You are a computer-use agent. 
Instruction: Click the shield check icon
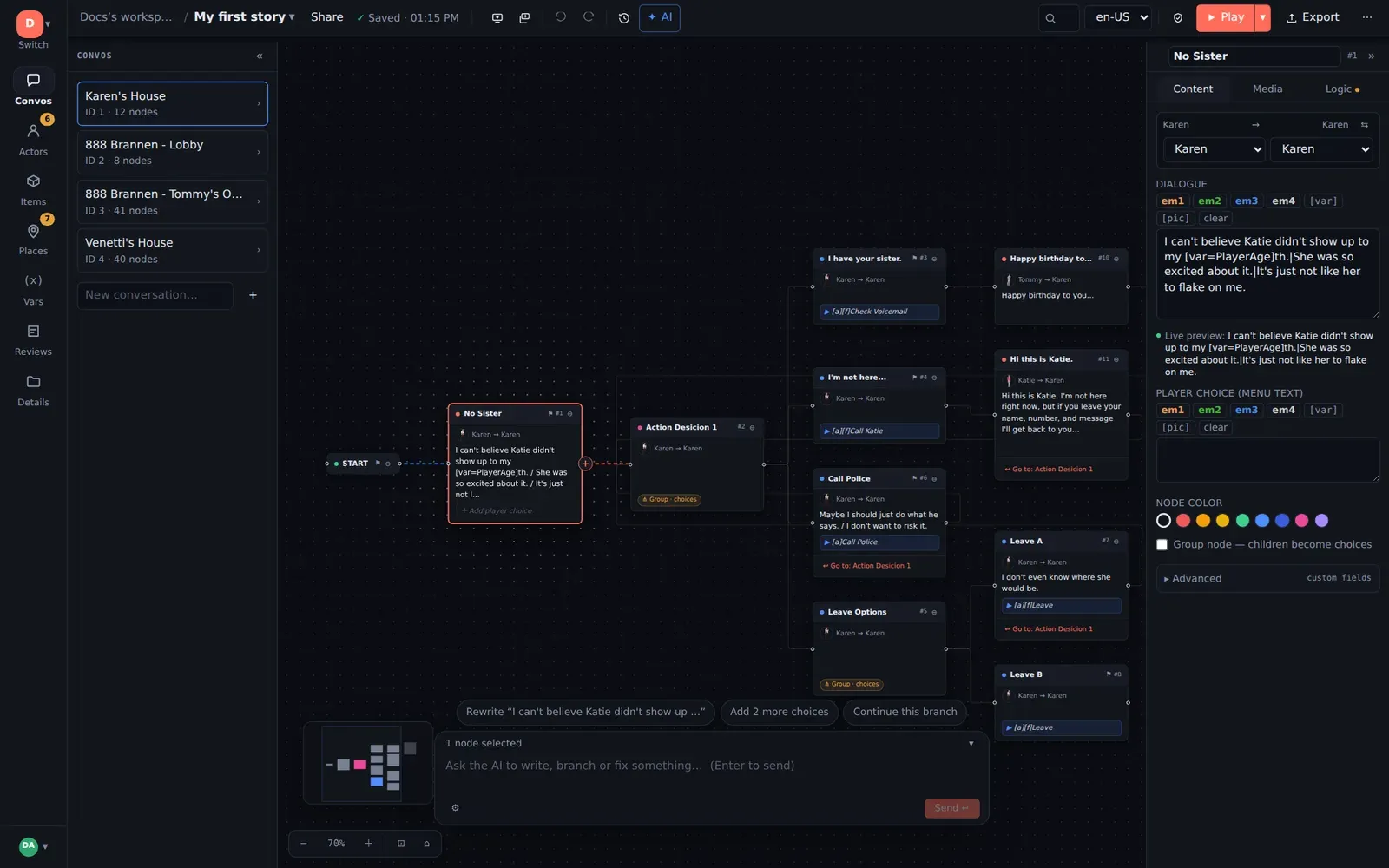[x=1178, y=17]
